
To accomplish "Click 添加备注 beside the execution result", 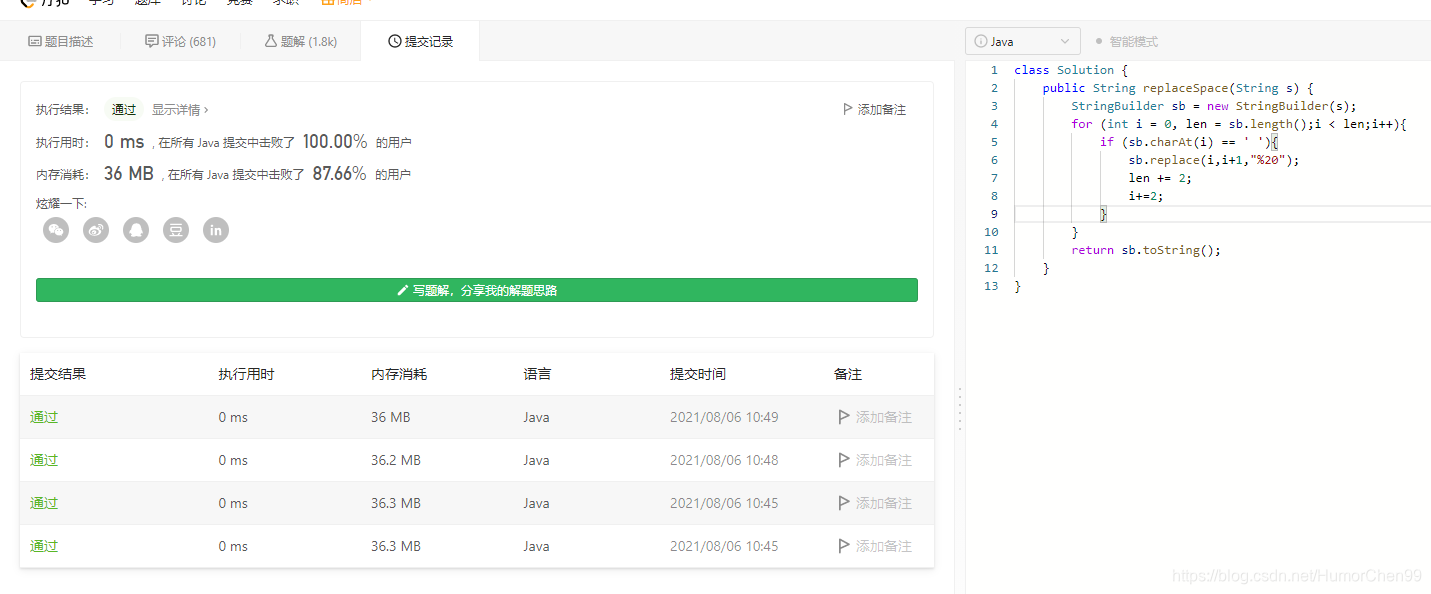I will point(875,110).
